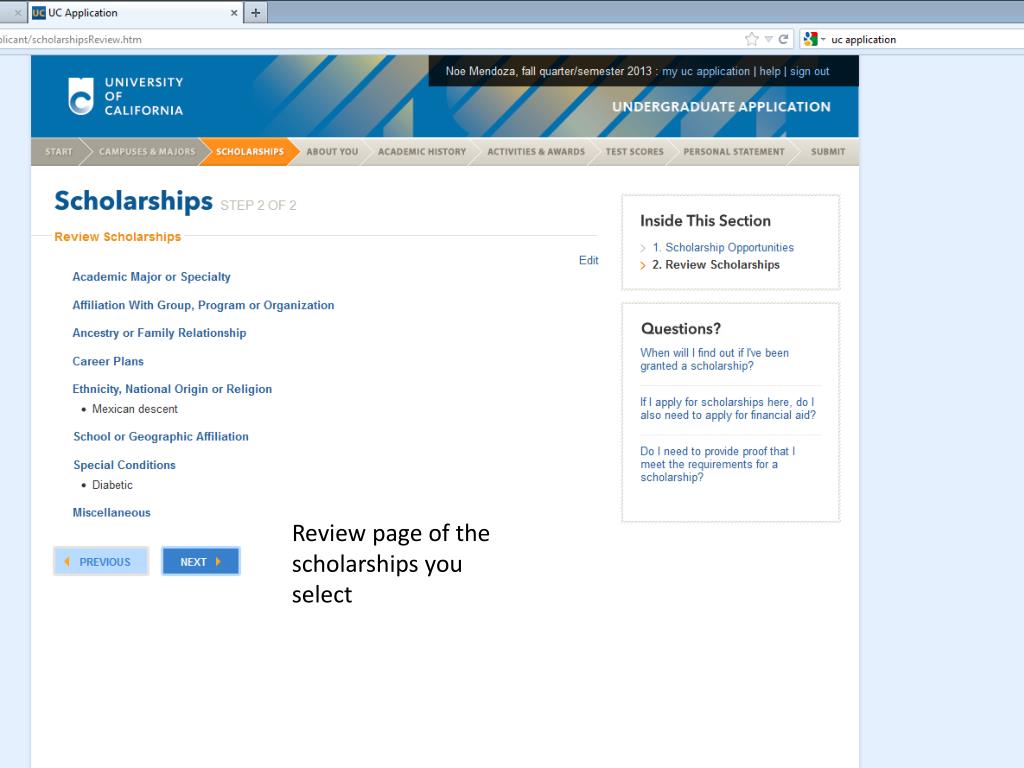Open my uc application link
This screenshot has height=768, width=1024.
pos(706,71)
